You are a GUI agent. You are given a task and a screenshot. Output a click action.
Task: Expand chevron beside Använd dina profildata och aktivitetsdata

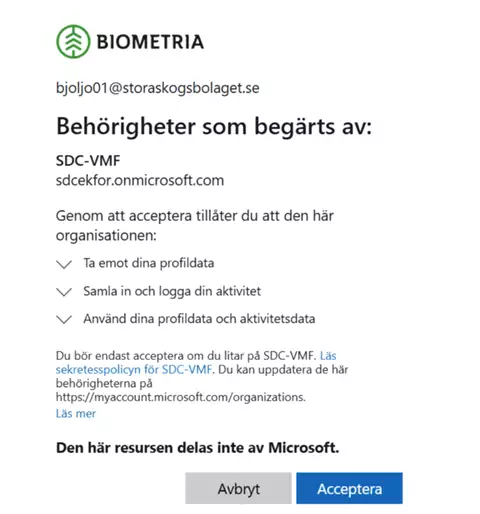[64, 319]
